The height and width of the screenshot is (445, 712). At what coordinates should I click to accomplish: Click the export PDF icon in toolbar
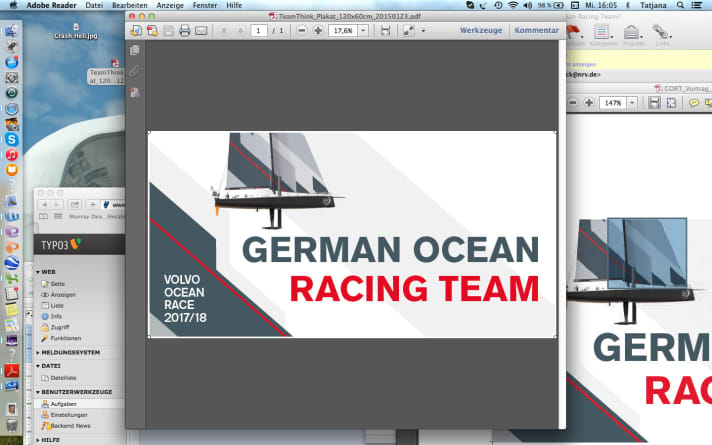[x=152, y=30]
